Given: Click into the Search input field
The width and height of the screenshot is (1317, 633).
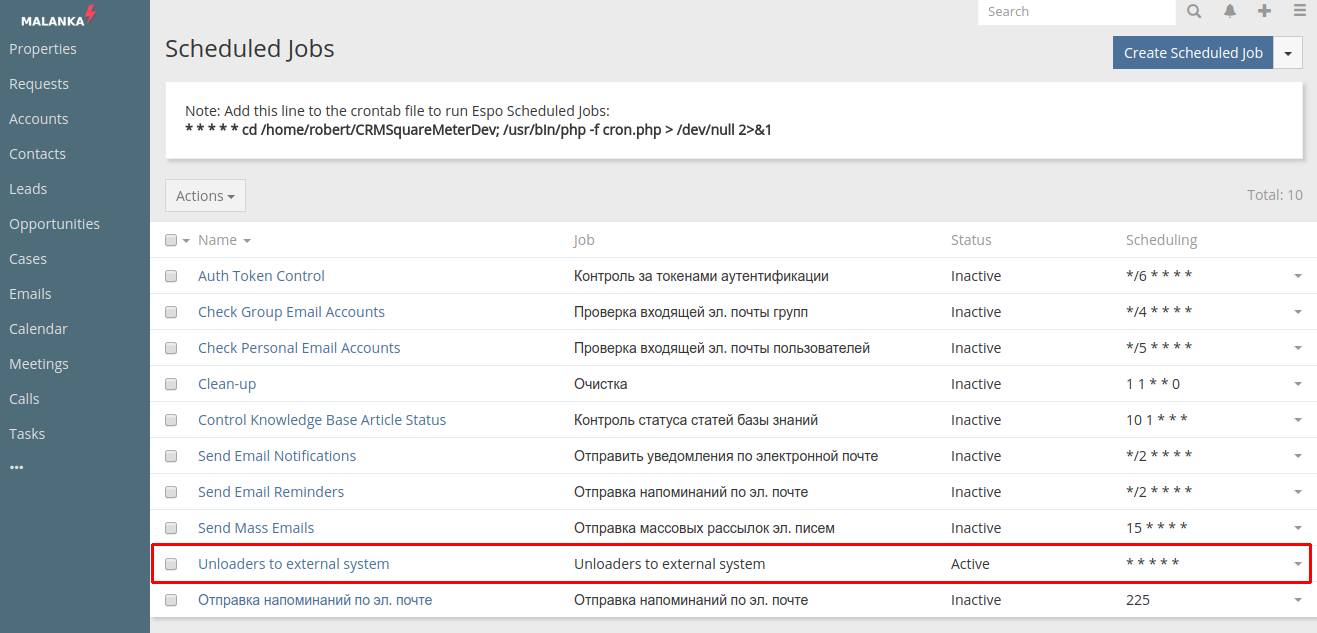Looking at the screenshot, I should pyautogui.click(x=1075, y=12).
